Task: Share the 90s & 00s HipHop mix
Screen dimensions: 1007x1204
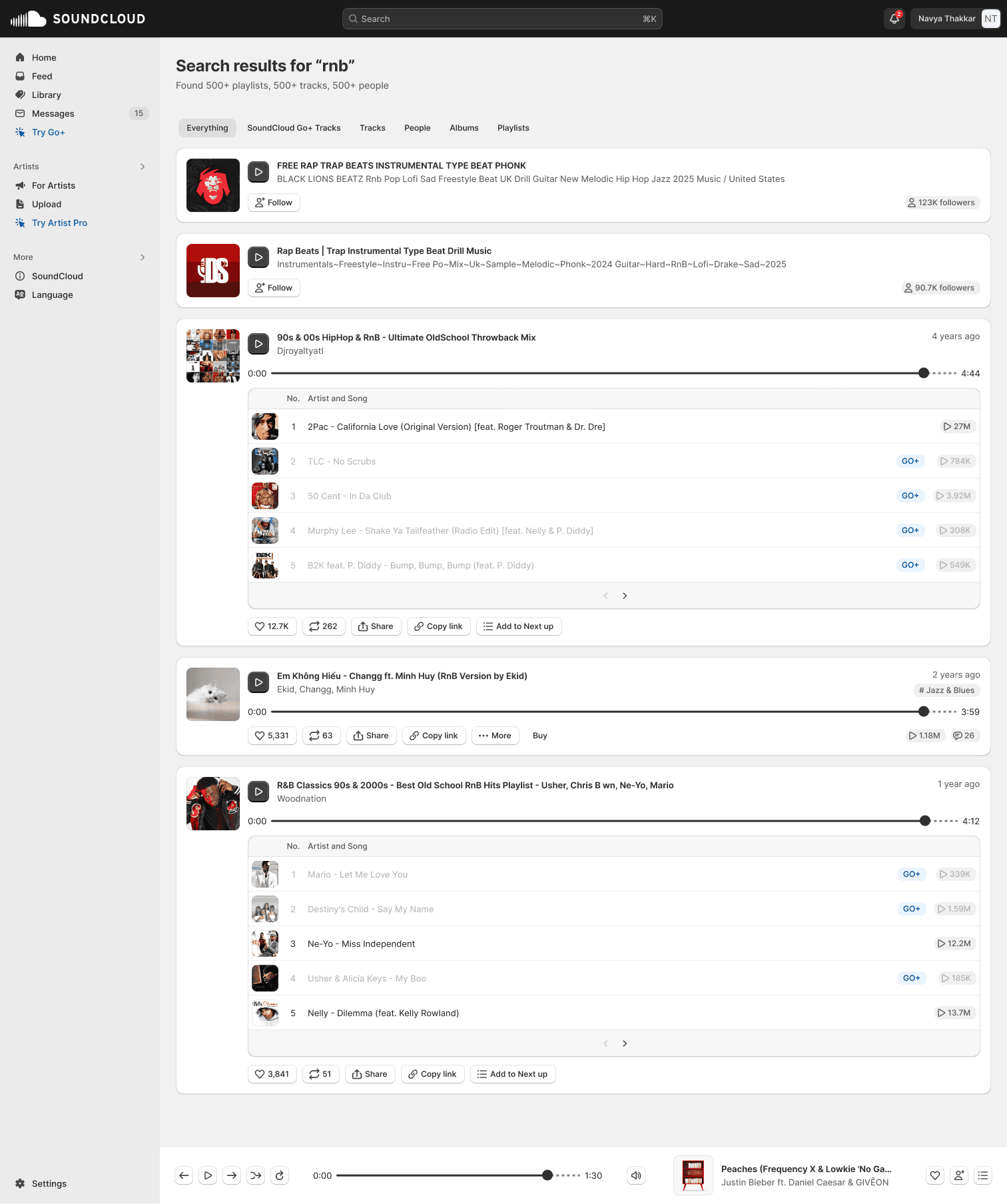Action: [376, 626]
